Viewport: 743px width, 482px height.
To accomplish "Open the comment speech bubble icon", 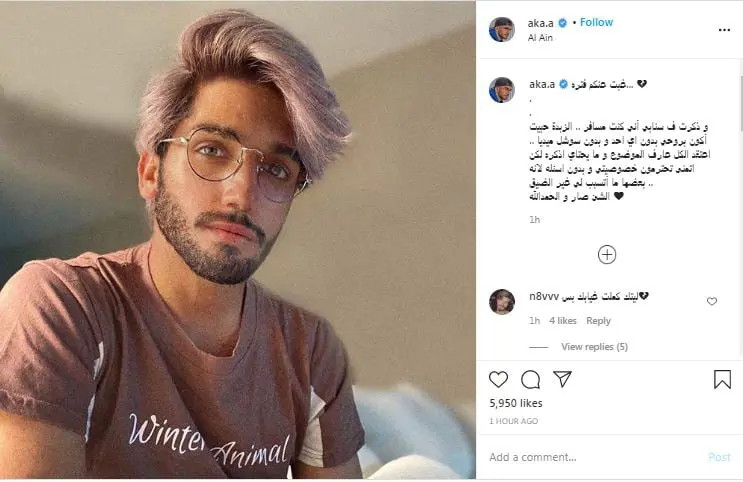I will 530,379.
